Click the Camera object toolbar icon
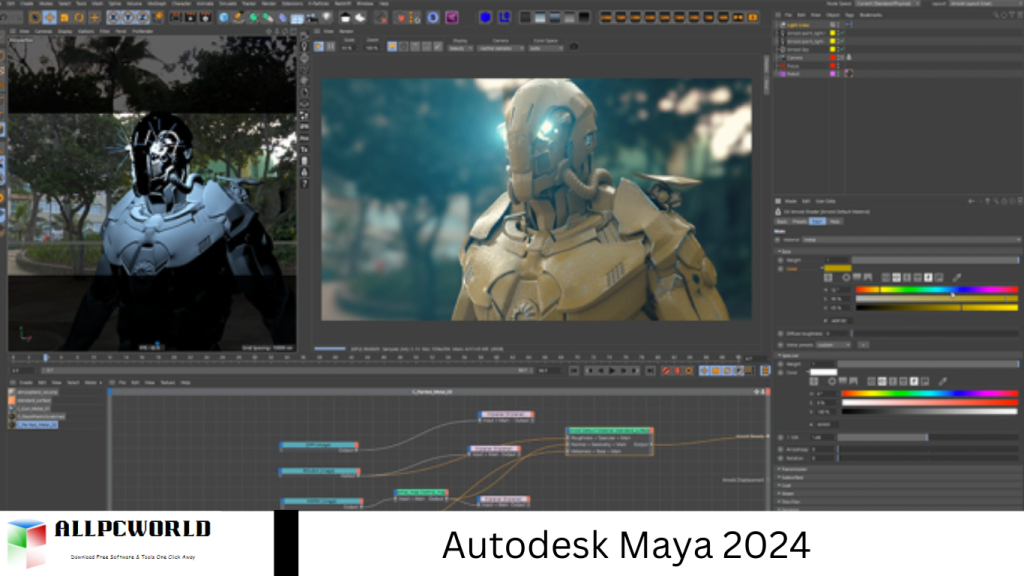This screenshot has height=576, width=1024. point(312,18)
